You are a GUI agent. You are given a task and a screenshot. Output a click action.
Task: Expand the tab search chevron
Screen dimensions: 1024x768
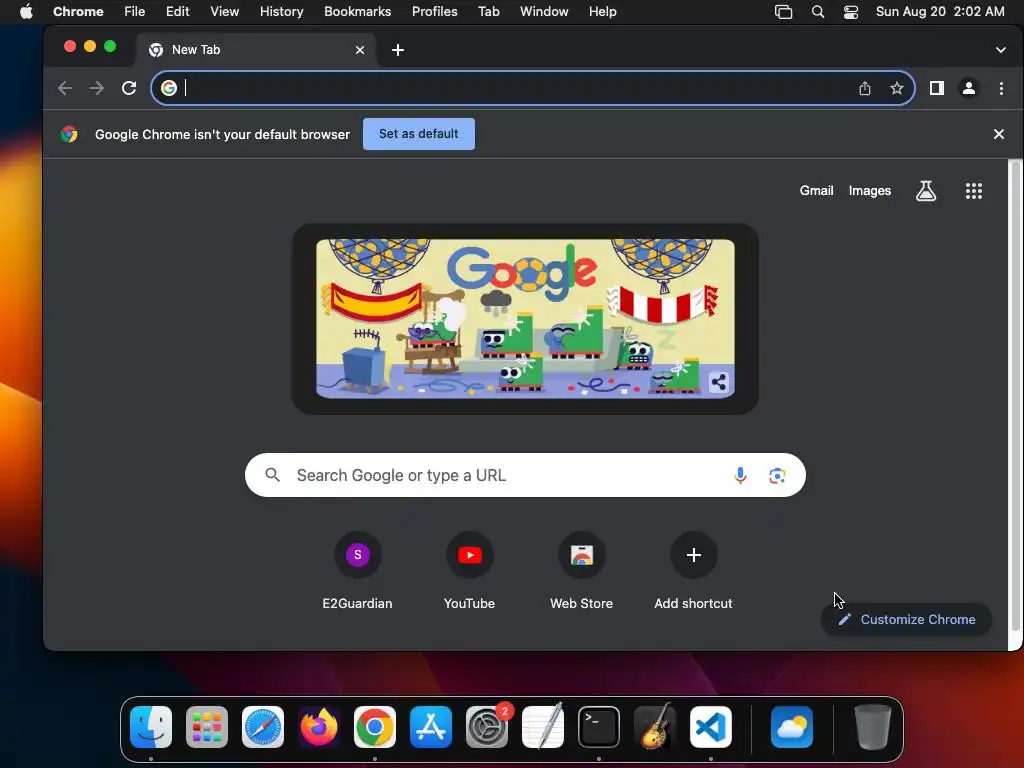coord(1000,50)
